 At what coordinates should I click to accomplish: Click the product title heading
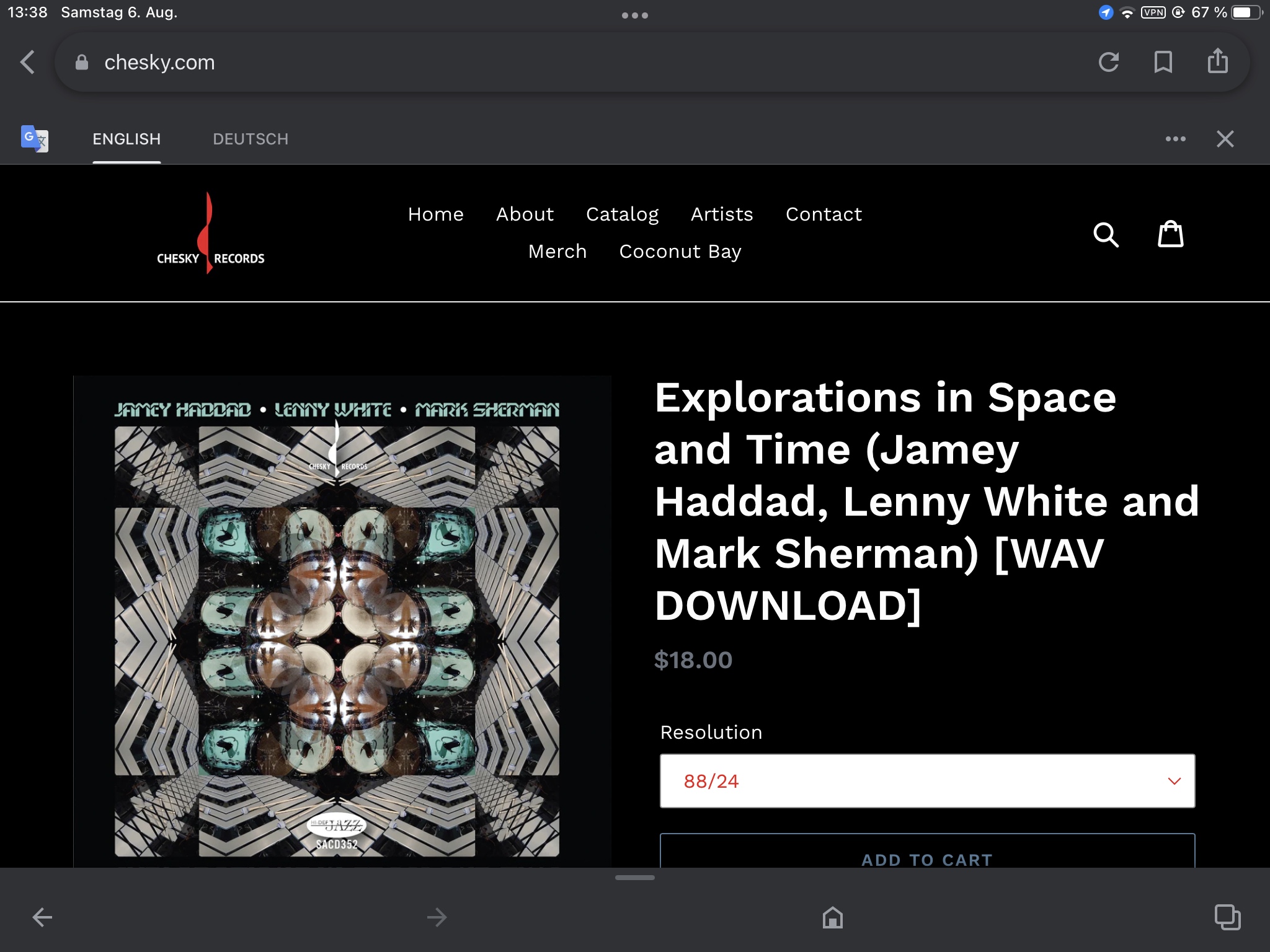[x=926, y=501]
